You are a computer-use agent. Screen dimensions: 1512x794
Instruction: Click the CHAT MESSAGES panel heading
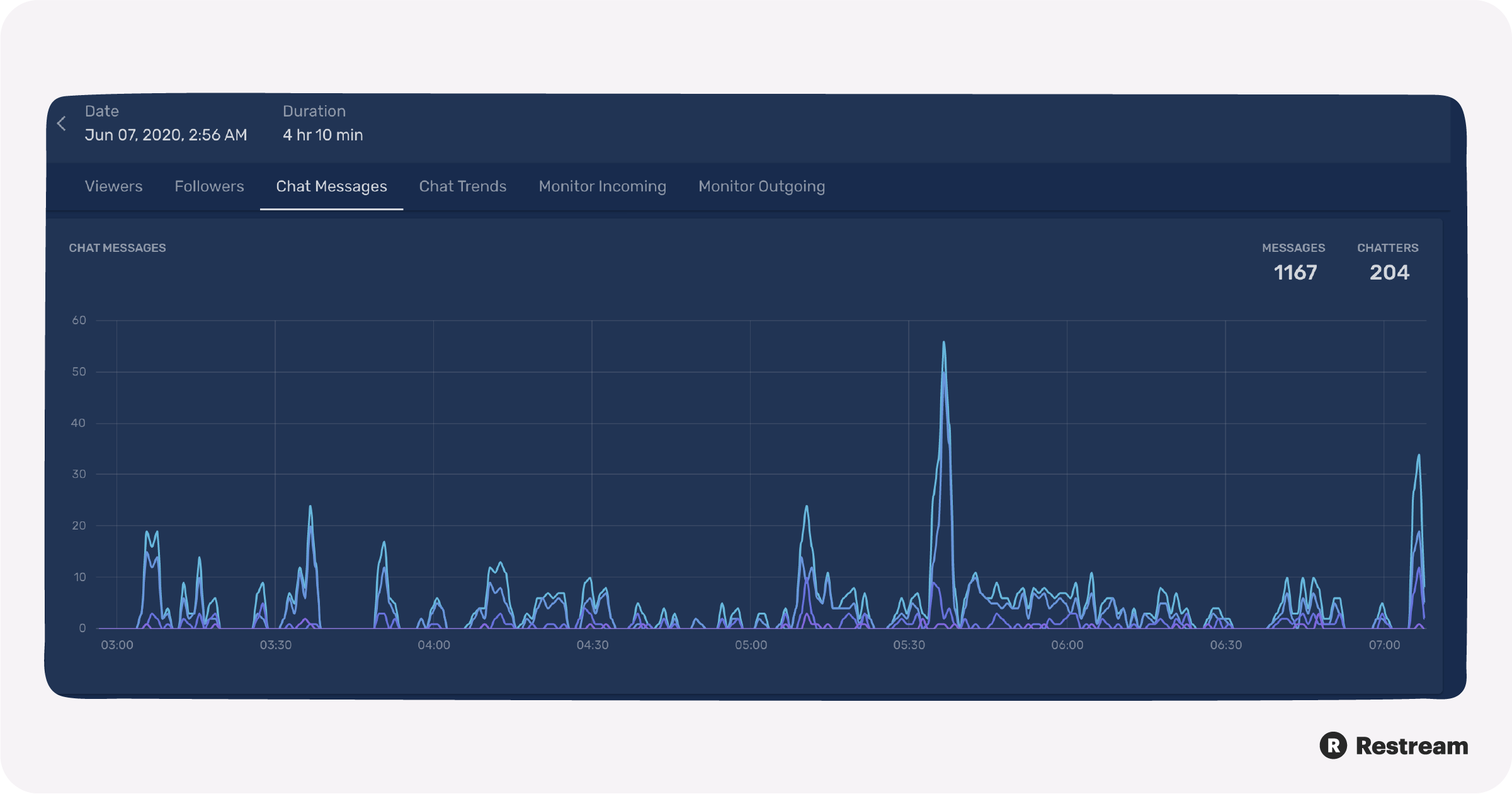(x=117, y=247)
